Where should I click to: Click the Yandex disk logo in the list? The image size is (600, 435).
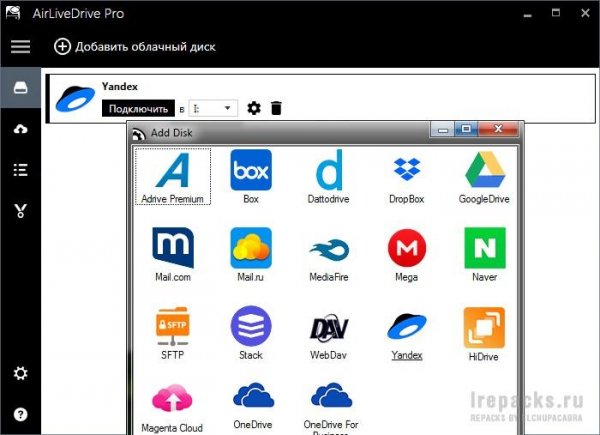(x=75, y=99)
